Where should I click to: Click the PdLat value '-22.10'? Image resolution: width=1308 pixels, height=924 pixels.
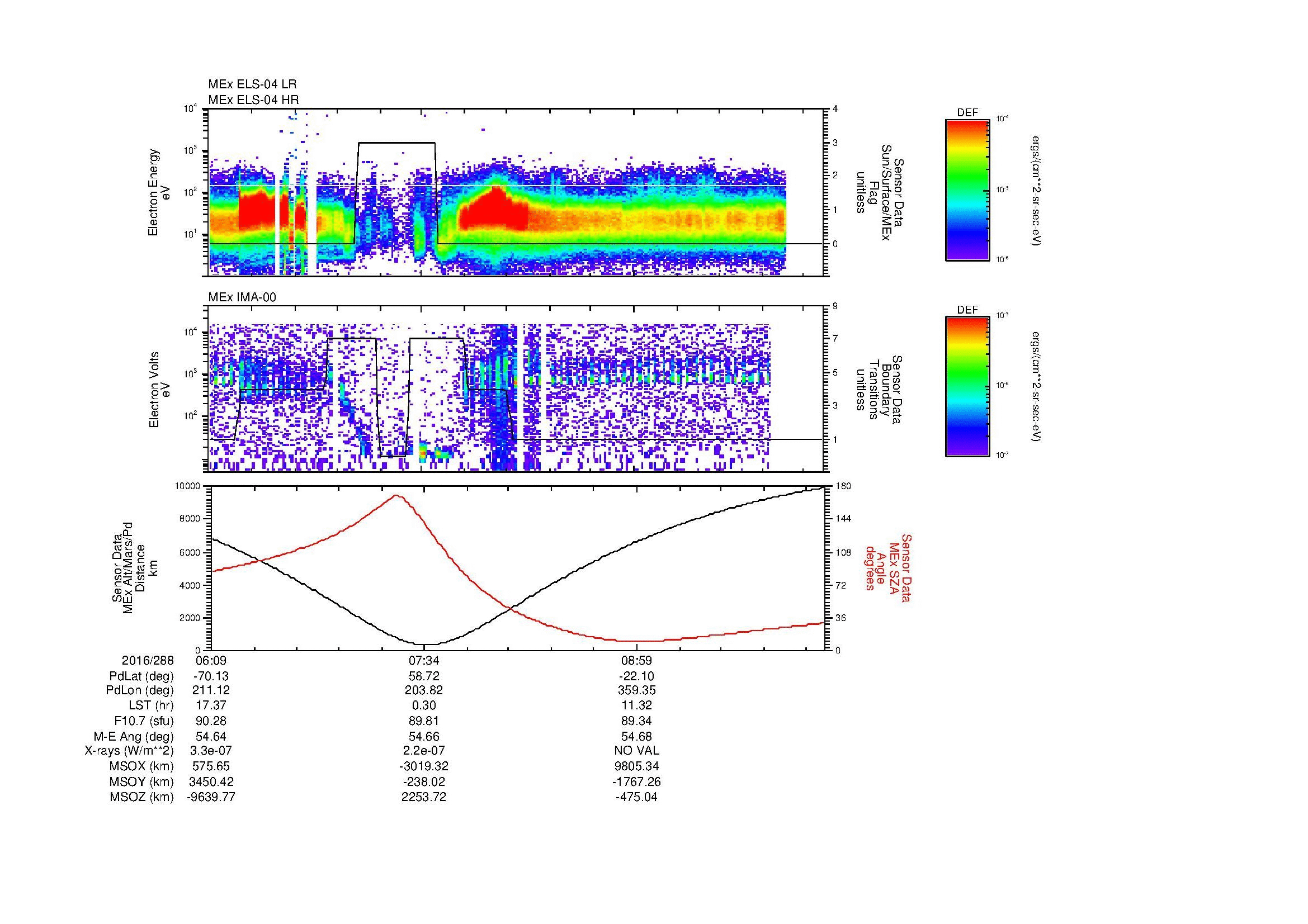tap(636, 676)
